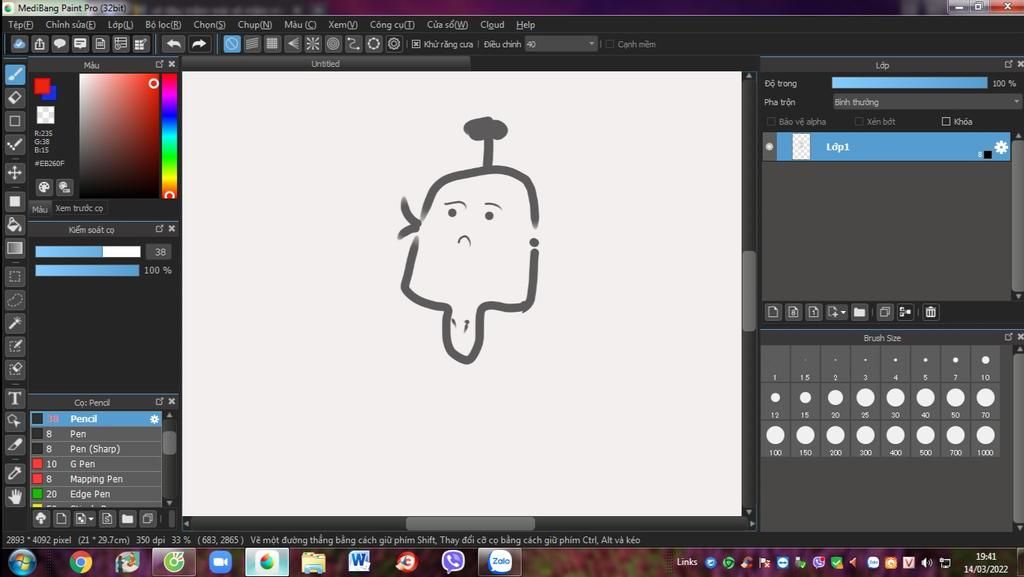Click the Undo arrow in toolbar
Image resolution: width=1024 pixels, height=577 pixels.
[174, 44]
